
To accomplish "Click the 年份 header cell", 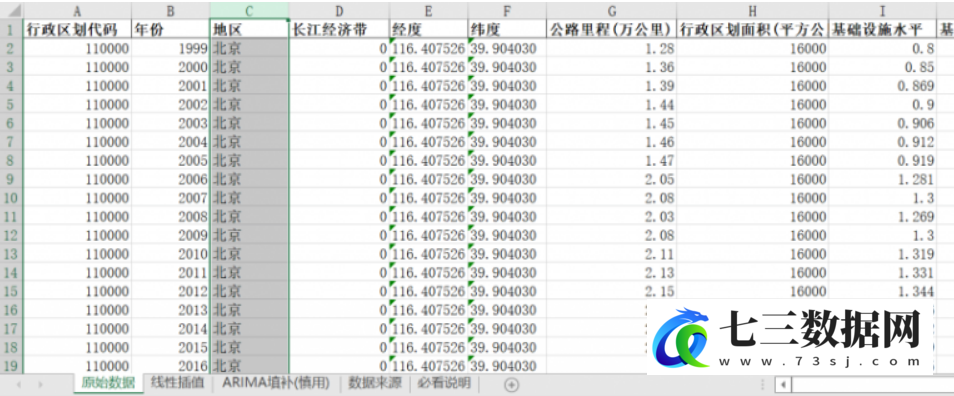I will click(170, 29).
